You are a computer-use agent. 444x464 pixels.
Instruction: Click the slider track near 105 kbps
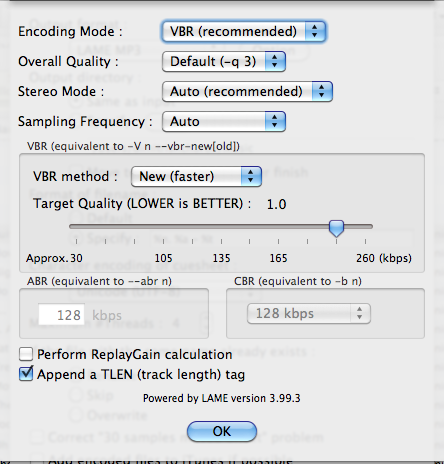pyautogui.click(x=163, y=227)
